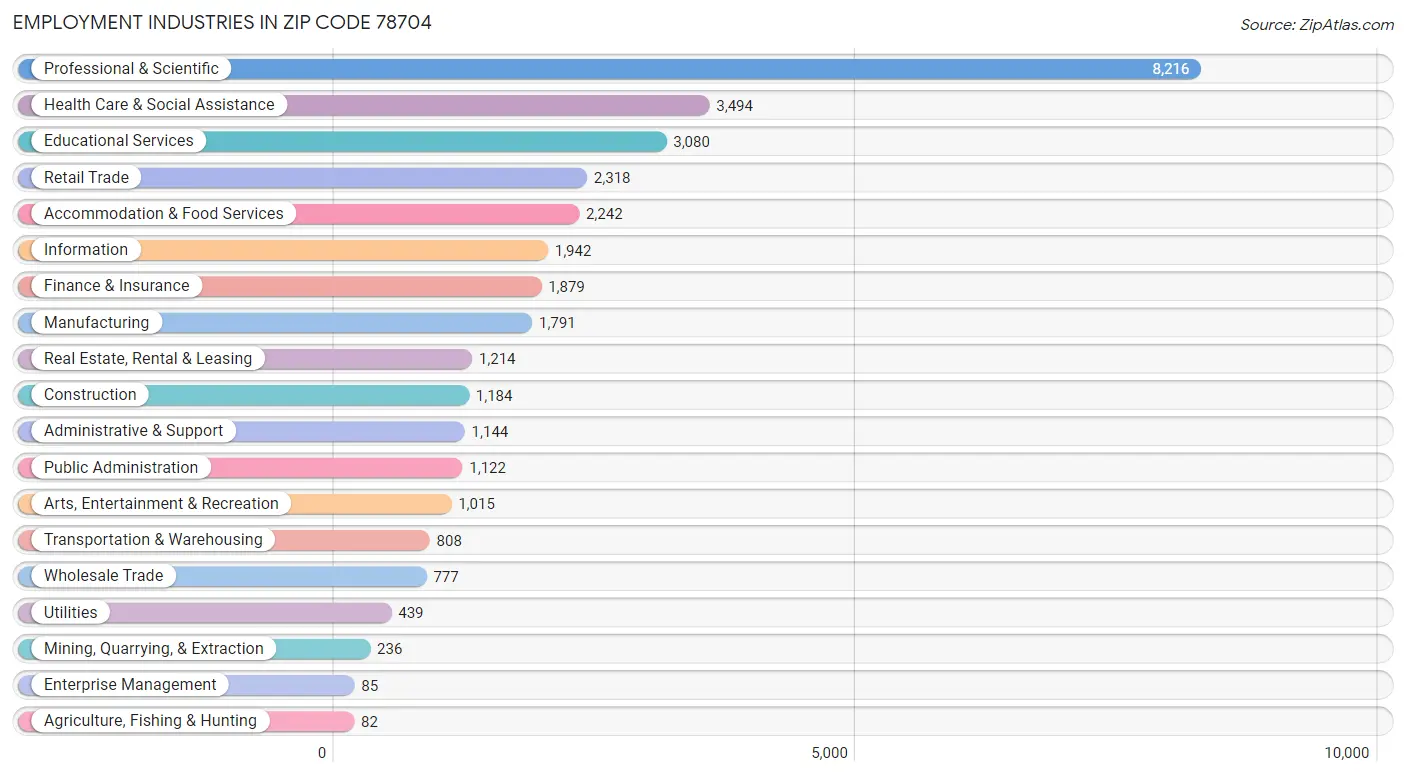This screenshot has height=776, width=1406.
Task: Click the 3,494 value for Health Care
Action: pyautogui.click(x=735, y=106)
